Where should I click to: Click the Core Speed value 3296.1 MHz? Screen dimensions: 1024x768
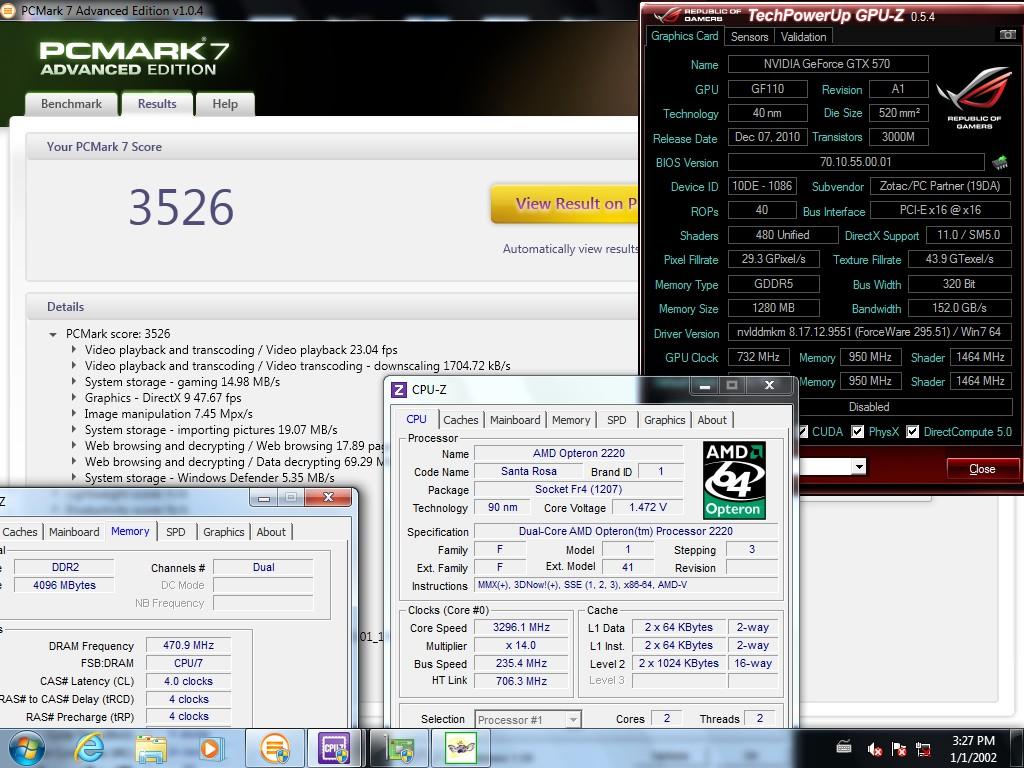[x=521, y=627]
